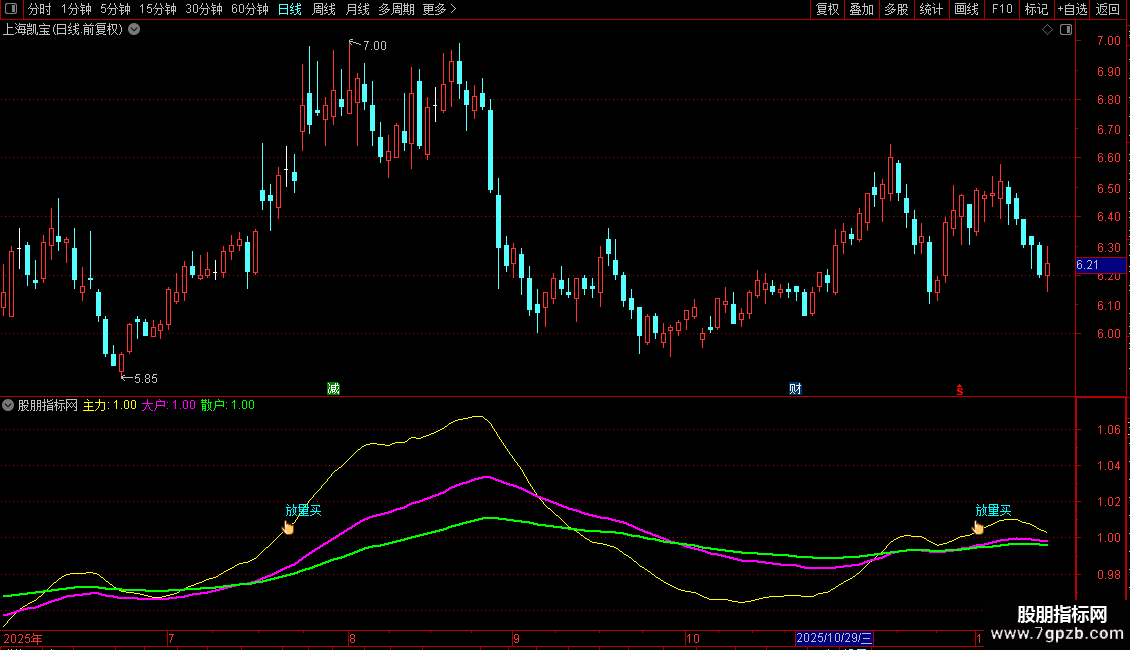Screen dimensions: 1130x650
Task: Expand the 股朋指标网 indicator panel menu
Action: pos(8,405)
